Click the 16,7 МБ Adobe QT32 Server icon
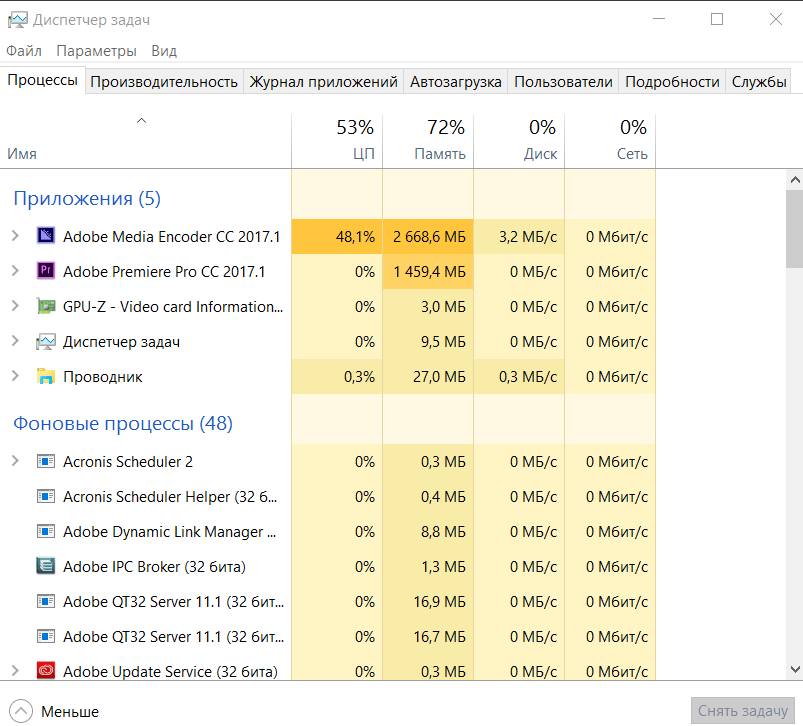803x726 pixels. coord(46,636)
